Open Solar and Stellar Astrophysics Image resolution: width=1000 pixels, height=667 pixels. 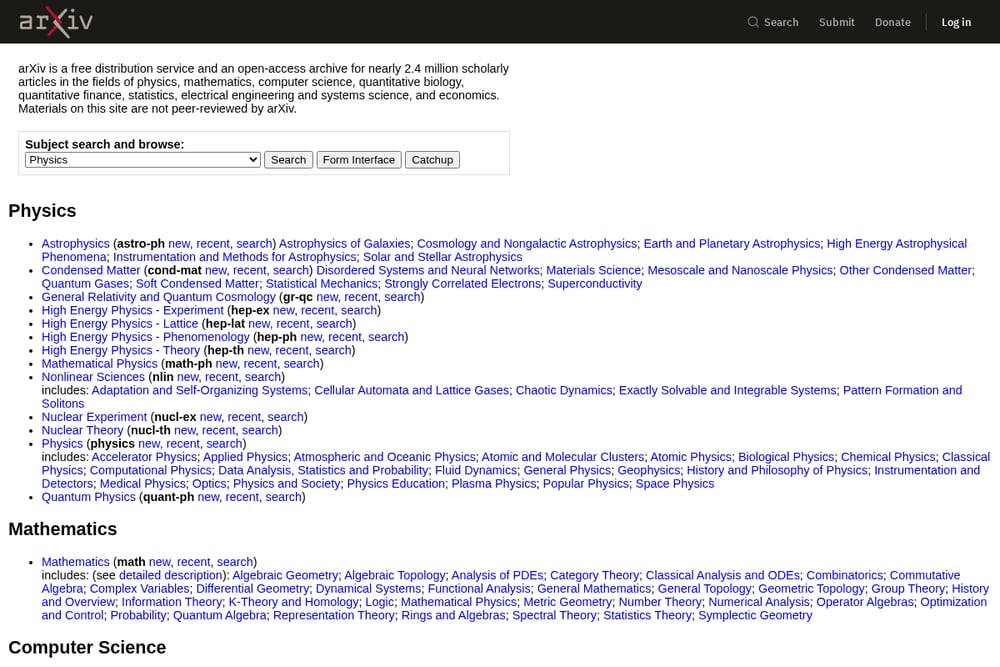point(443,257)
